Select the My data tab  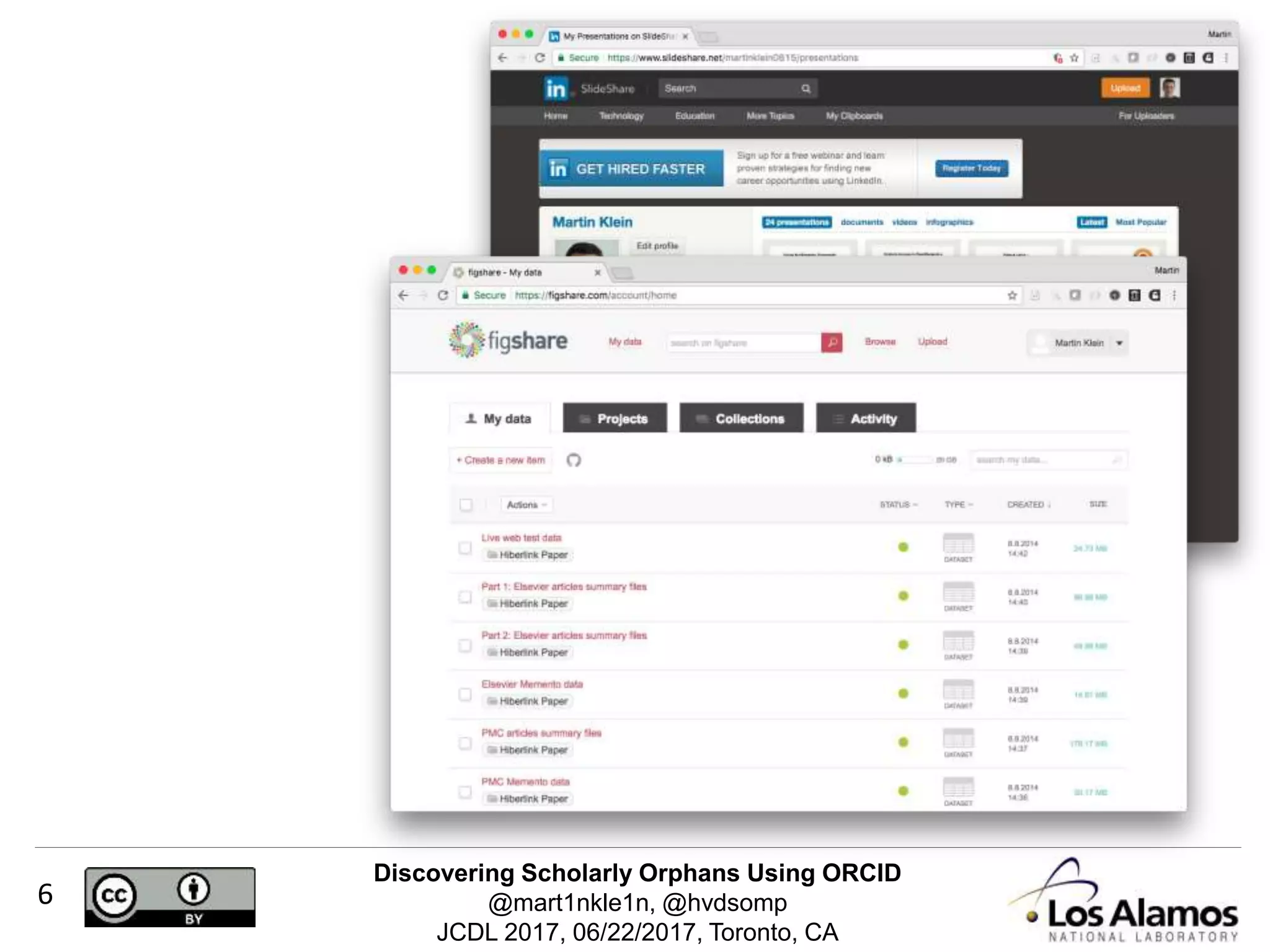tap(499, 418)
